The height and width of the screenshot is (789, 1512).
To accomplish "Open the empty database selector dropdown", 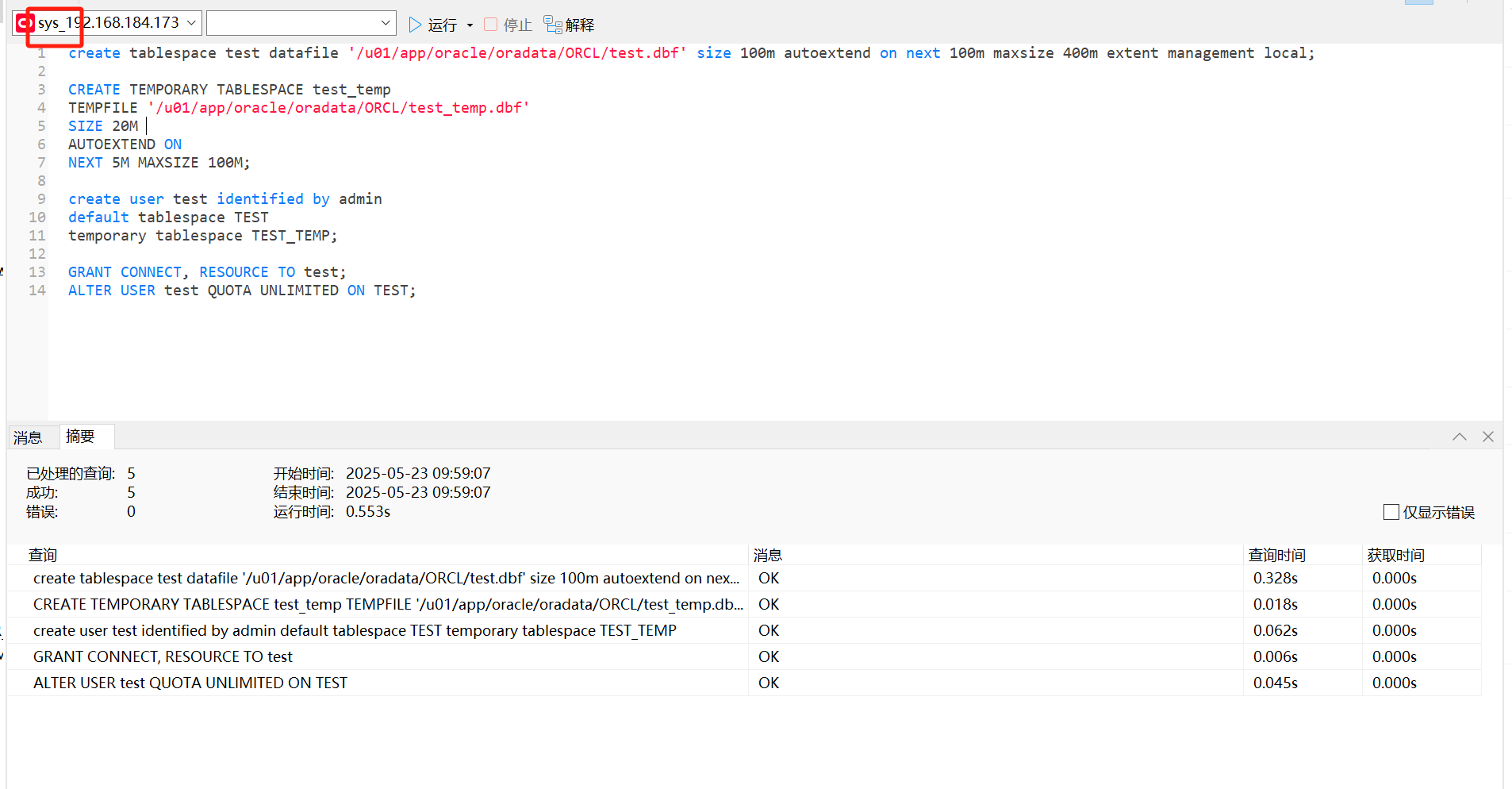I will tap(386, 22).
